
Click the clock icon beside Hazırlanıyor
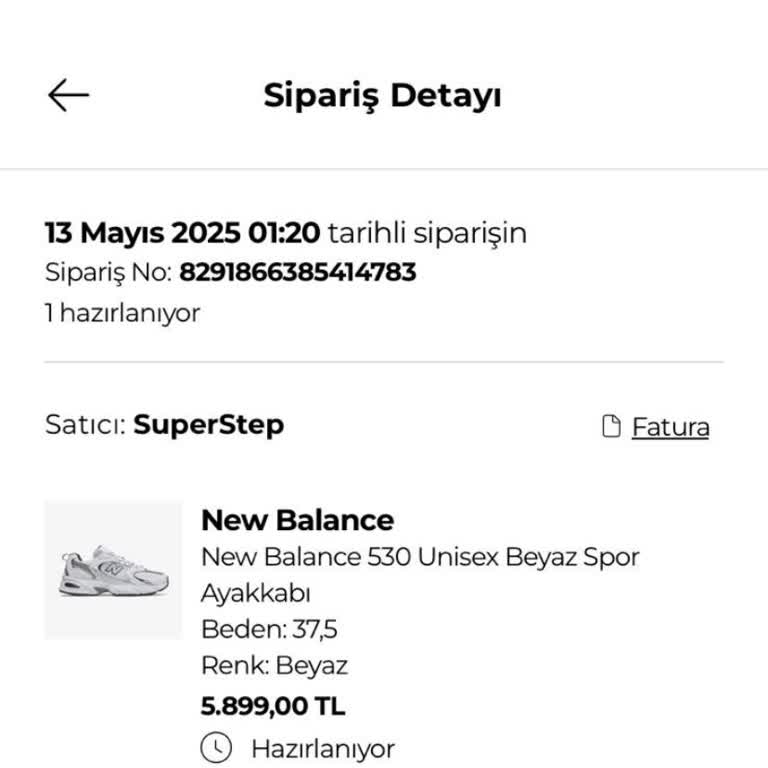point(216,747)
